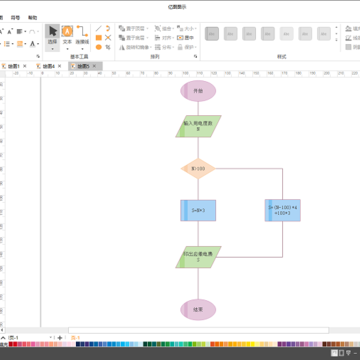Click the Center (居中) command
The width and height of the screenshot is (360, 360).
(185, 38)
